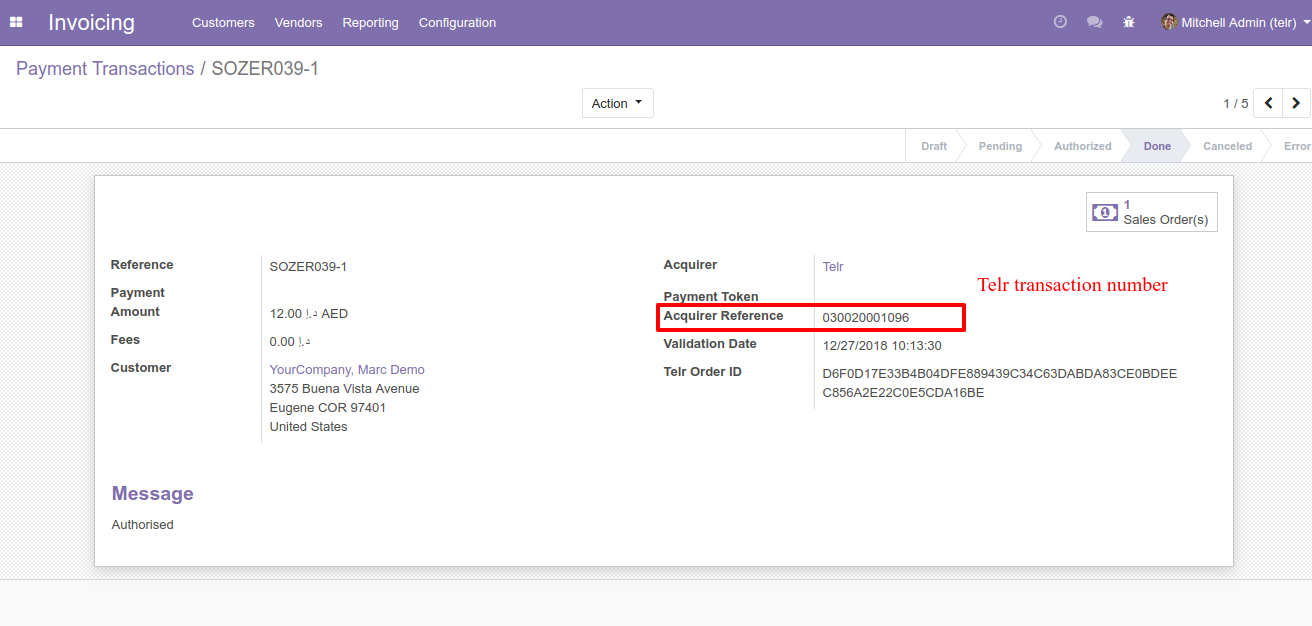Select Draft status stage
This screenshot has height=626, width=1312.
point(934,146)
